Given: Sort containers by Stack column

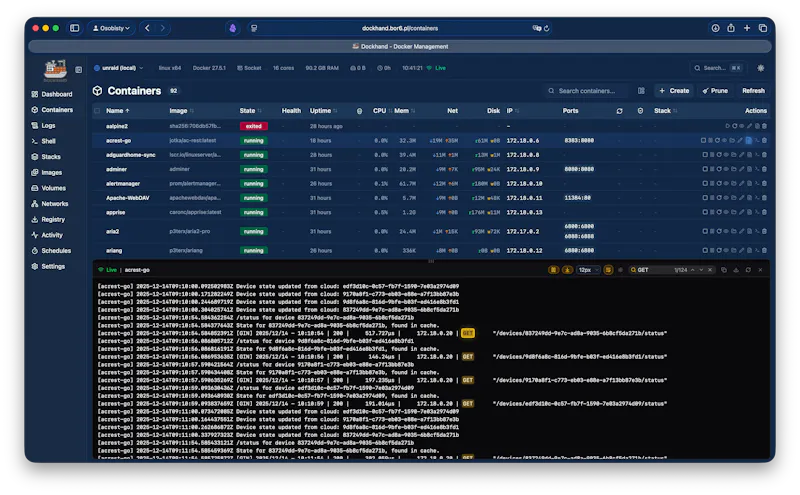Looking at the screenshot, I should (665, 111).
